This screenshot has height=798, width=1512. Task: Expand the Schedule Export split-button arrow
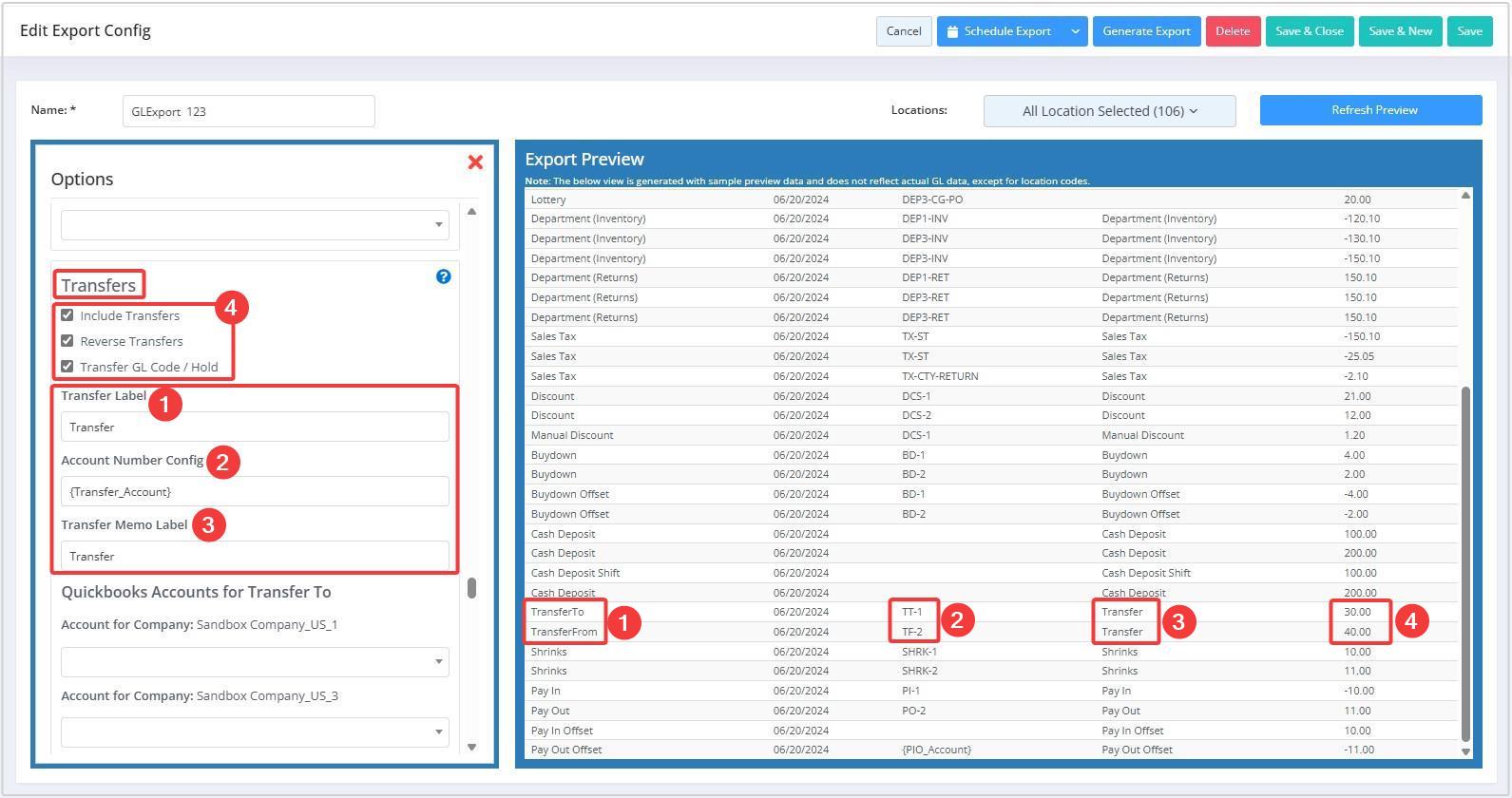[1075, 31]
